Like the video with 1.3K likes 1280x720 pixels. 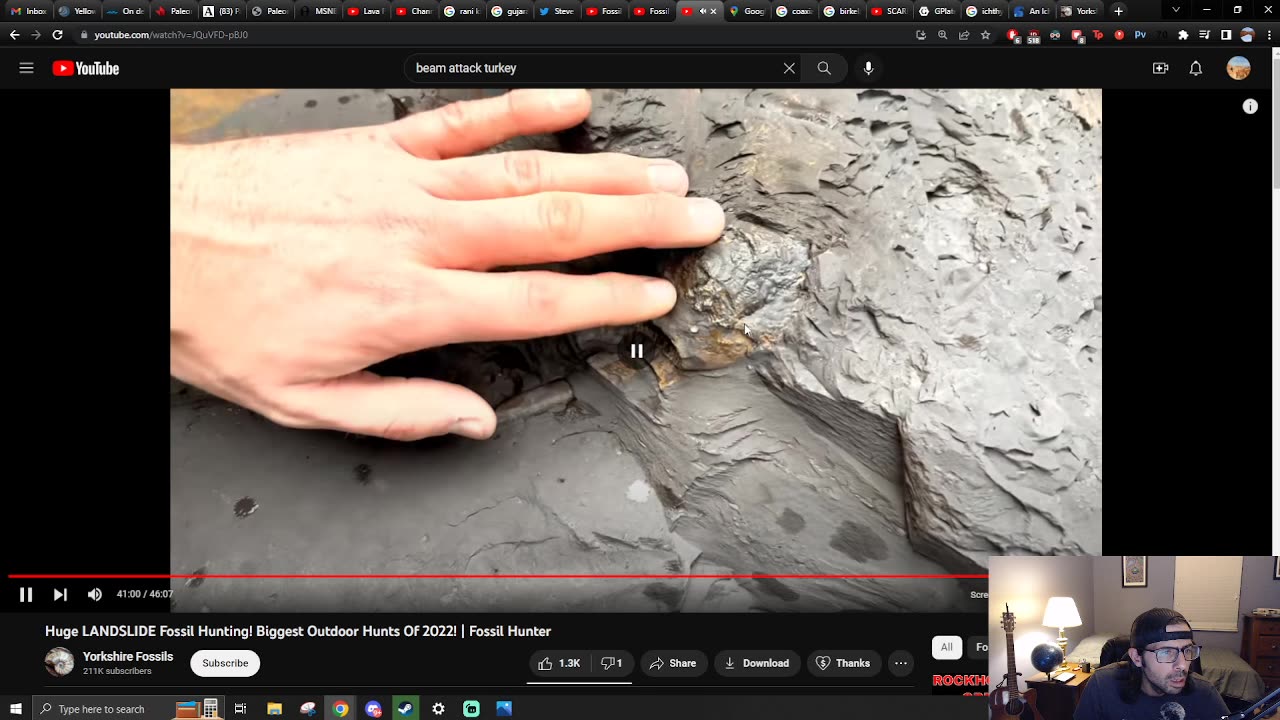(x=559, y=663)
